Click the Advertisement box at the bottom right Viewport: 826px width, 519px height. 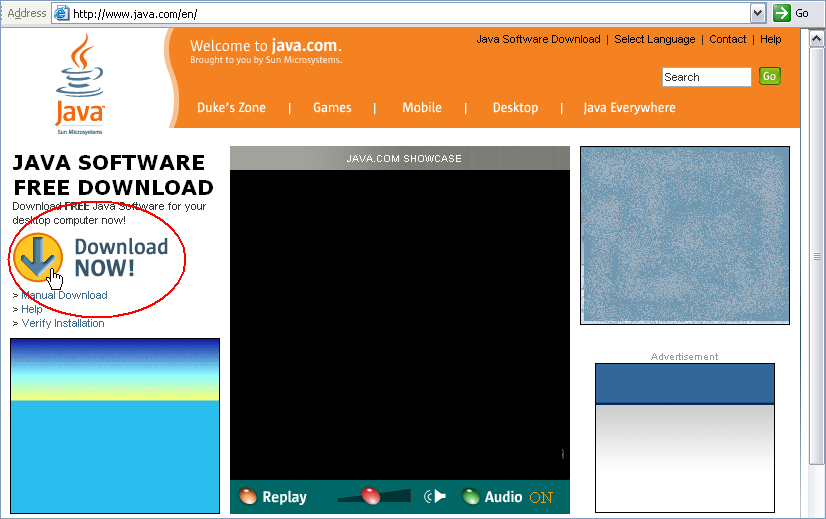pyautogui.click(x=685, y=438)
